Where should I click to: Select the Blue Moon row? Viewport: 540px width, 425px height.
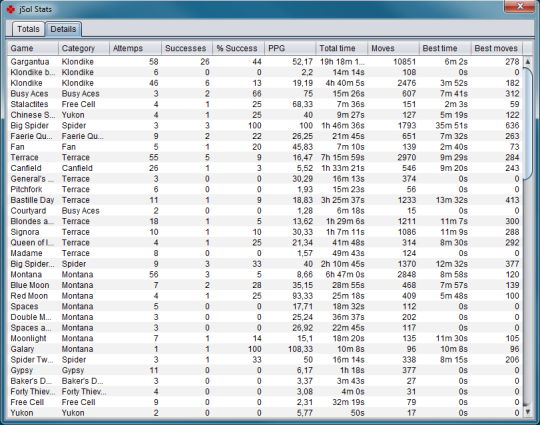coord(265,285)
